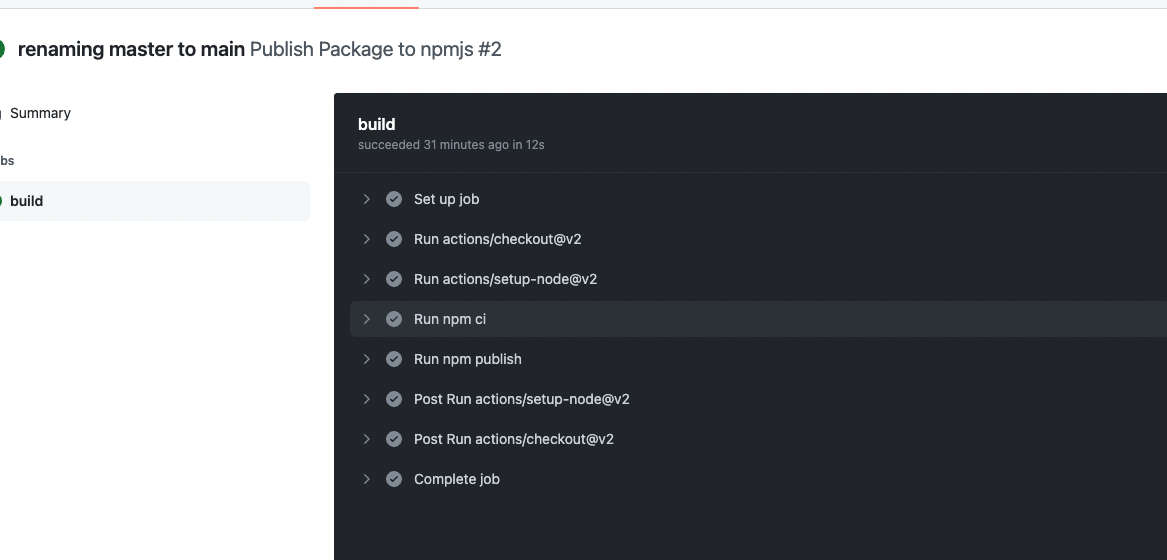The image size is (1167, 560).
Task: Click the build header title in log panel
Action: [x=377, y=124]
